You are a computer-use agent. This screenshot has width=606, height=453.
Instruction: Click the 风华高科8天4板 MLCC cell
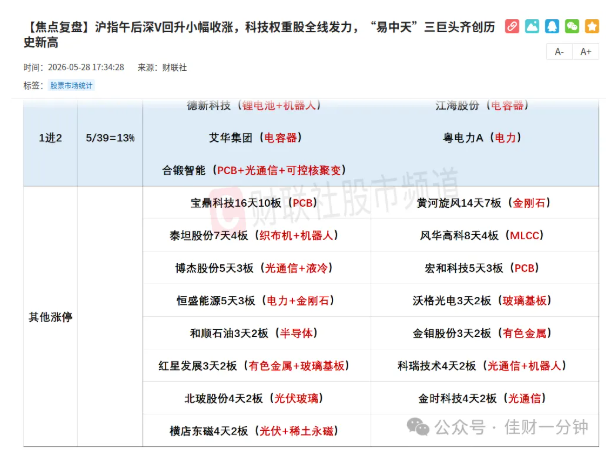tap(484, 235)
